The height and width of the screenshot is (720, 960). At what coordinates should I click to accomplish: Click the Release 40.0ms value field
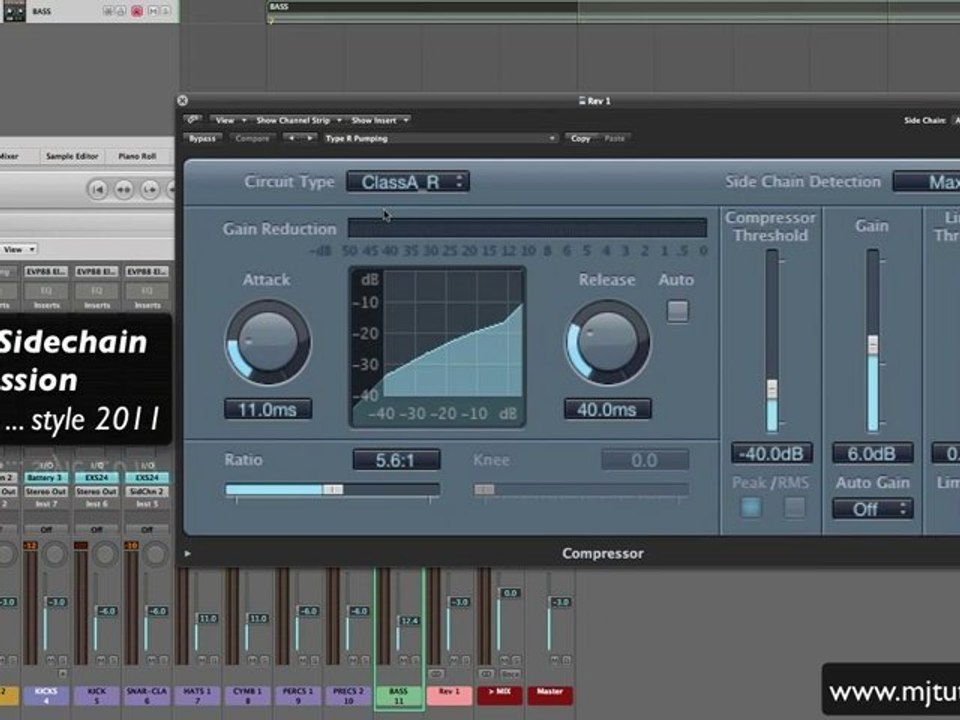coord(607,409)
